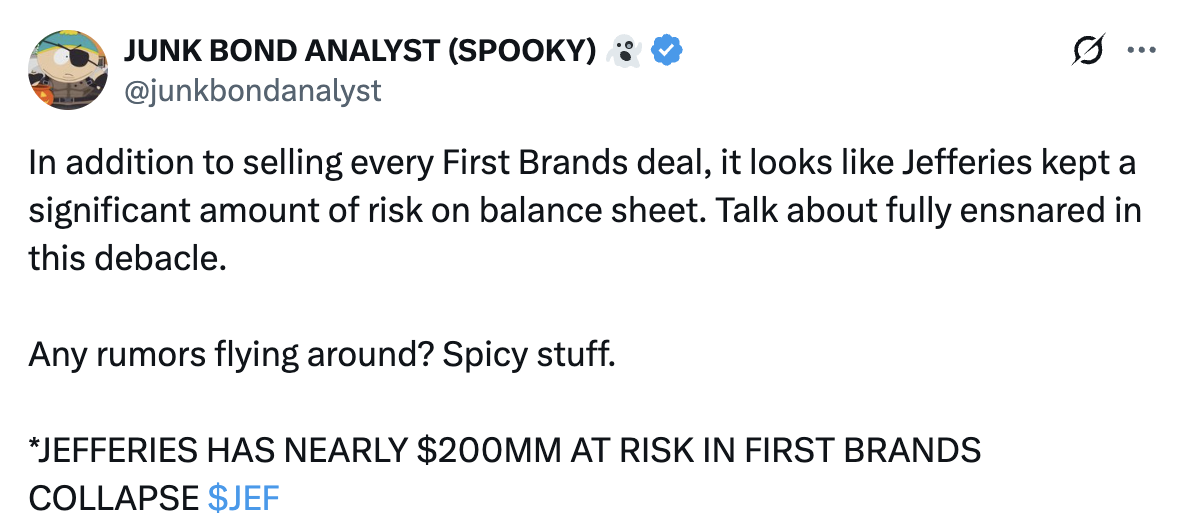The image size is (1182, 528).
Task: Click the @junkbondanalyst handle
Action: pos(252,90)
